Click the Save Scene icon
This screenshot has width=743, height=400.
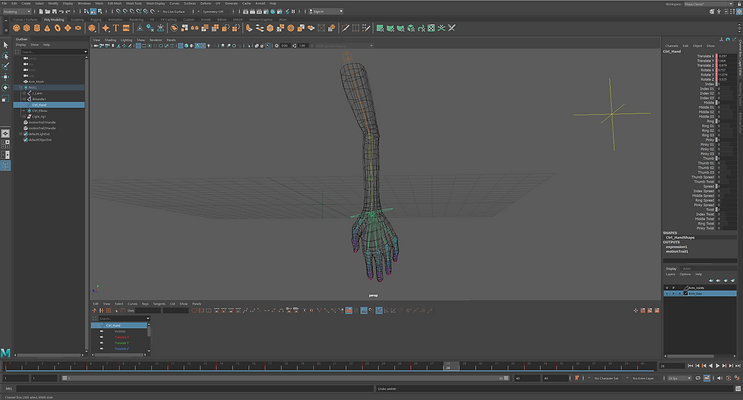point(54,11)
